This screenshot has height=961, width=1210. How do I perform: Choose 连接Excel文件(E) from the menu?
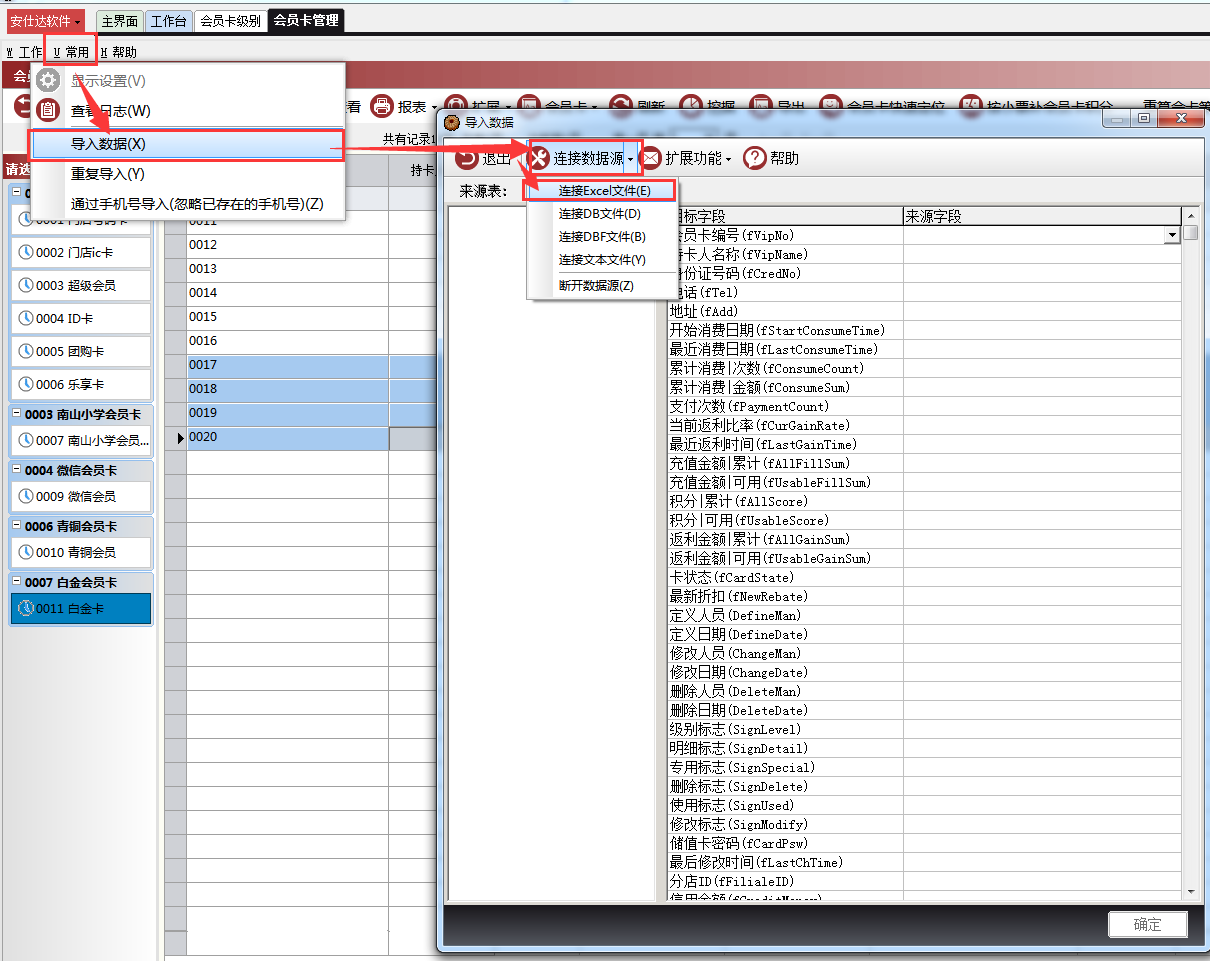coord(604,190)
